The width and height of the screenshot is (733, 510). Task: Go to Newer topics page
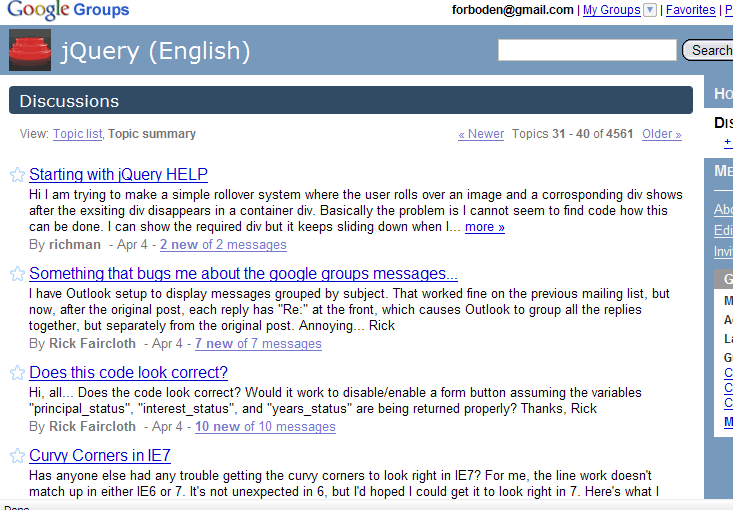click(481, 134)
